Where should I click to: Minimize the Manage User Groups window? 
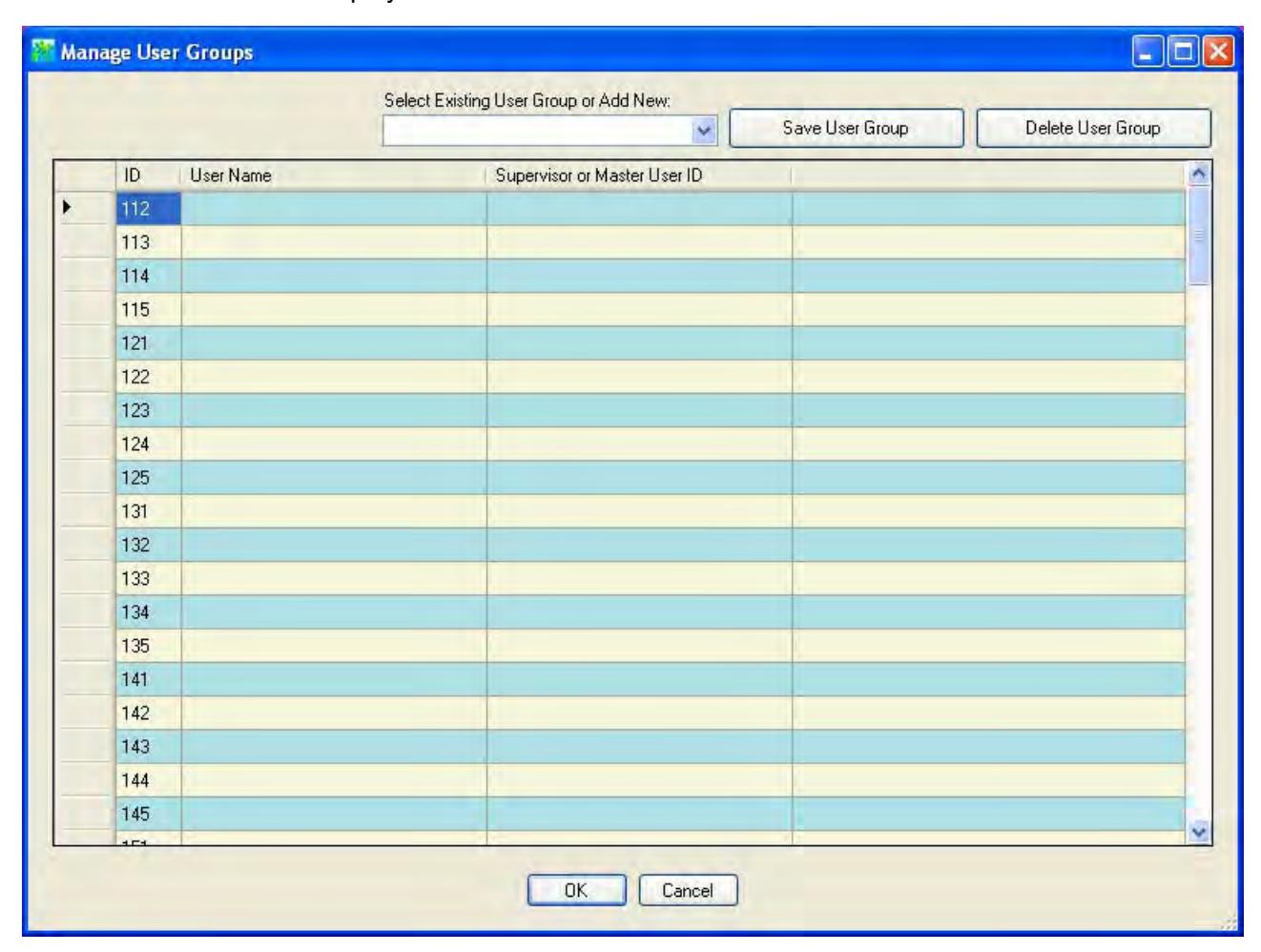[x=1146, y=52]
